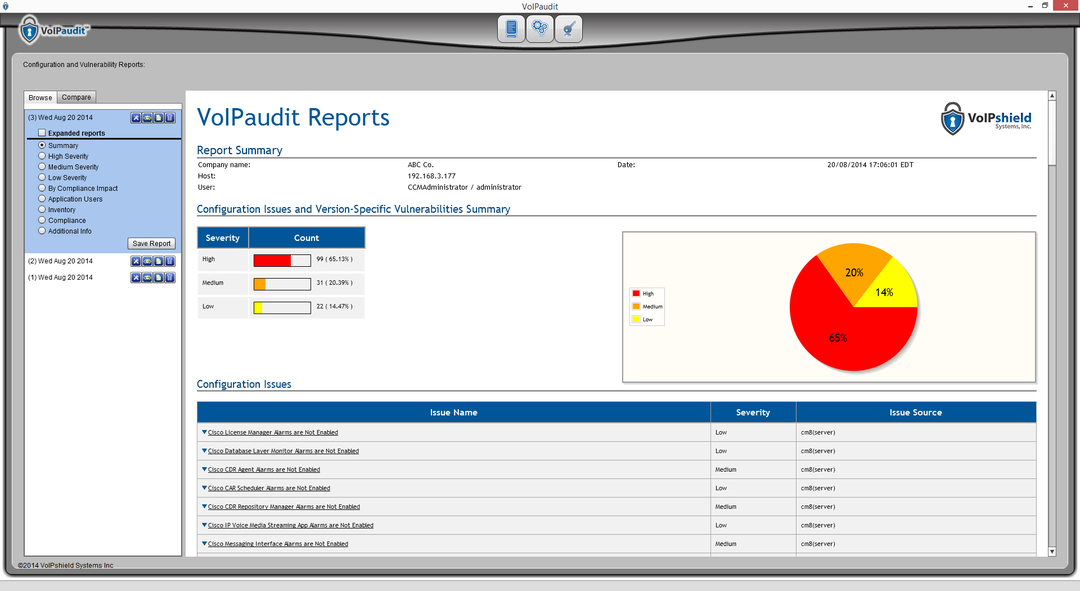Enable the Expanded reports checkbox

coord(42,133)
